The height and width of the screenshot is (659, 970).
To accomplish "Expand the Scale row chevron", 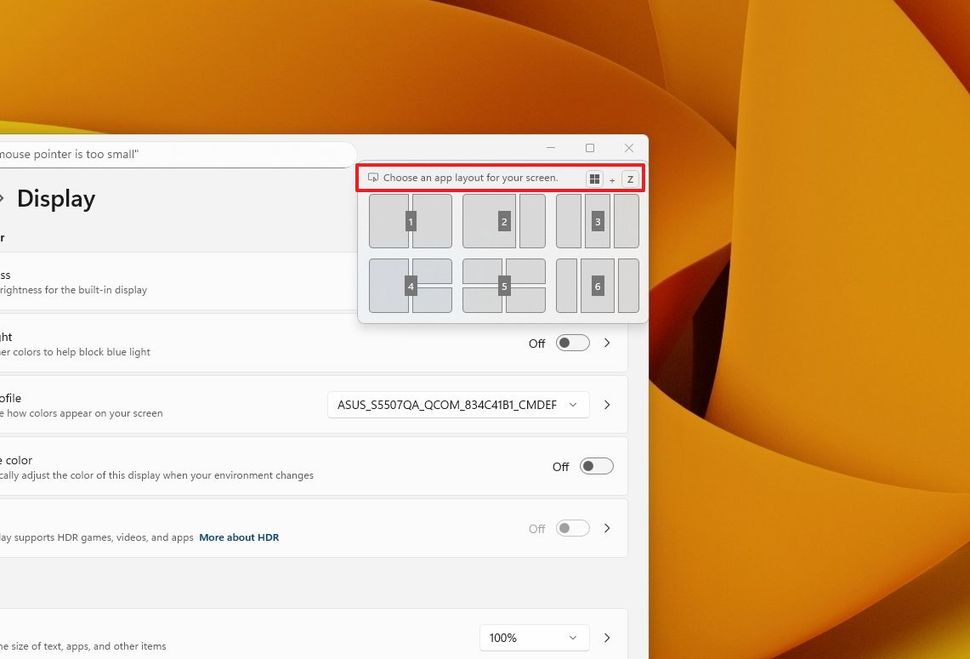I will (x=607, y=637).
